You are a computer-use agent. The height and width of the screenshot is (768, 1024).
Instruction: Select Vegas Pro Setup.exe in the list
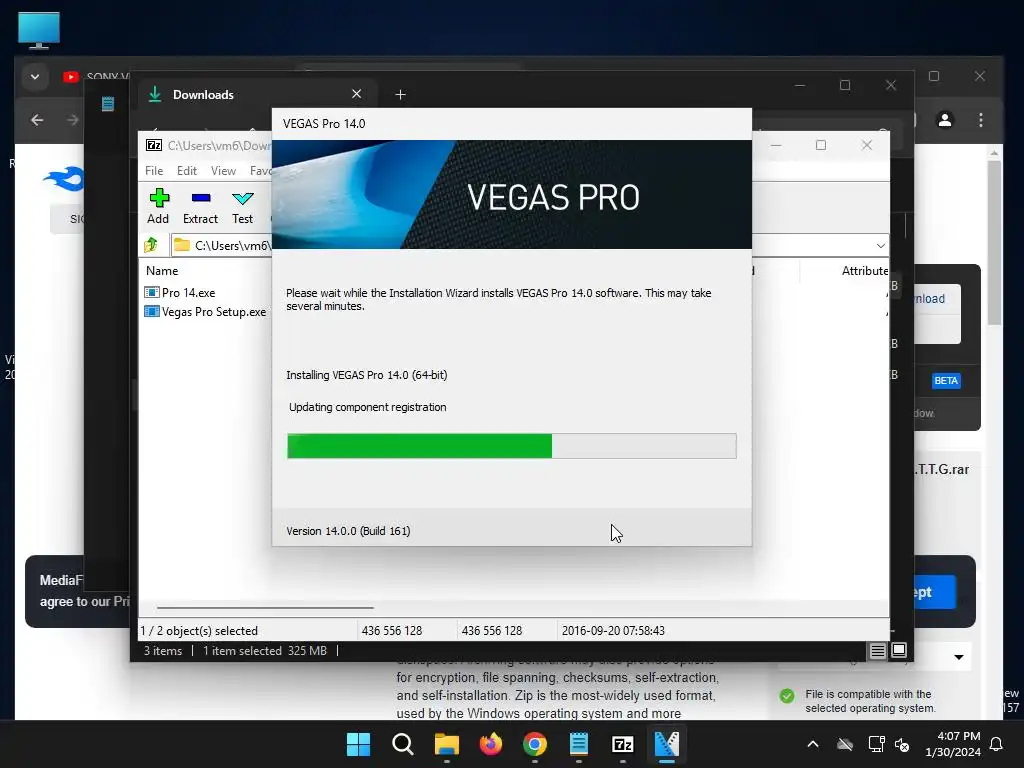206,312
